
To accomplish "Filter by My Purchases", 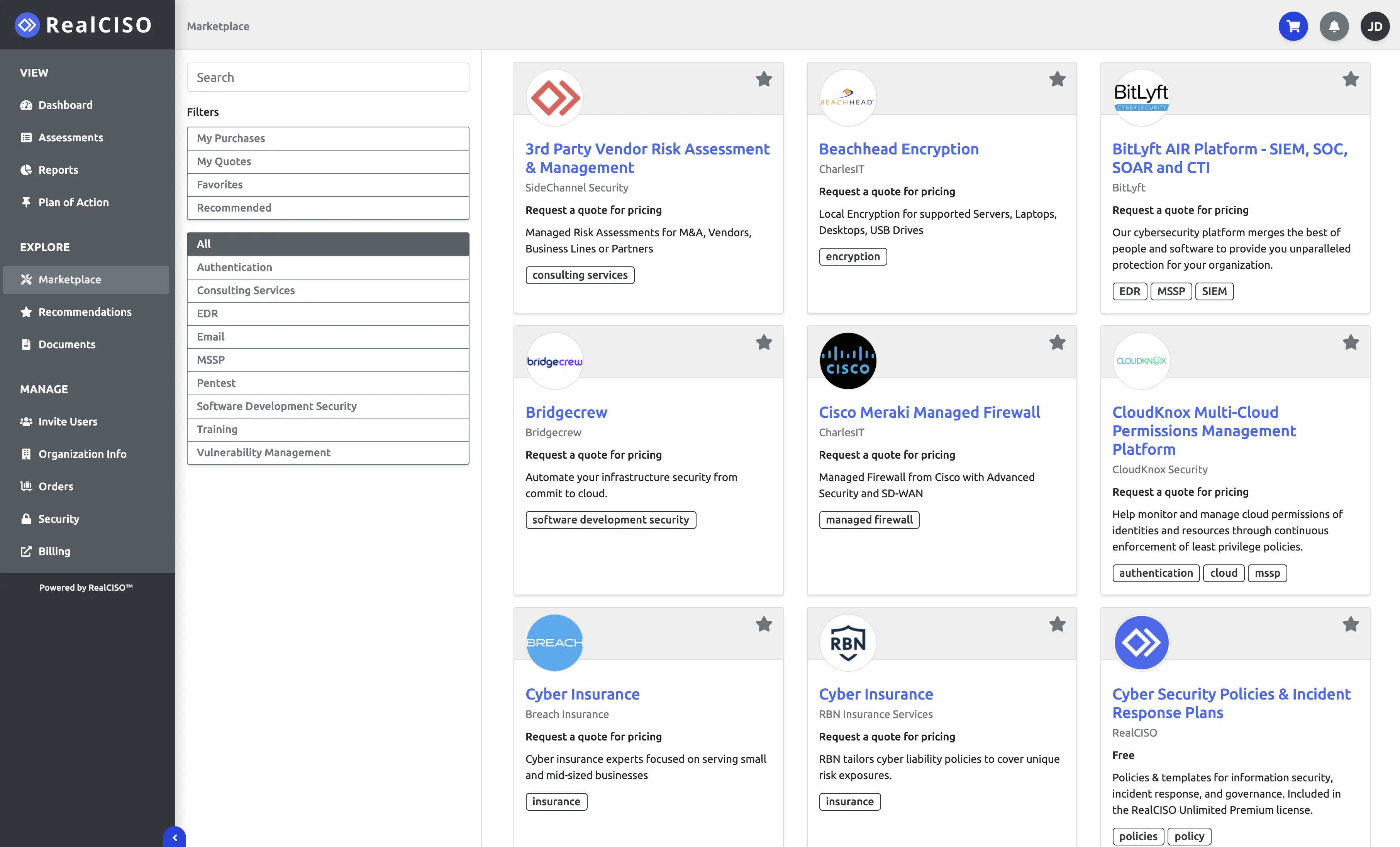I will pyautogui.click(x=328, y=139).
